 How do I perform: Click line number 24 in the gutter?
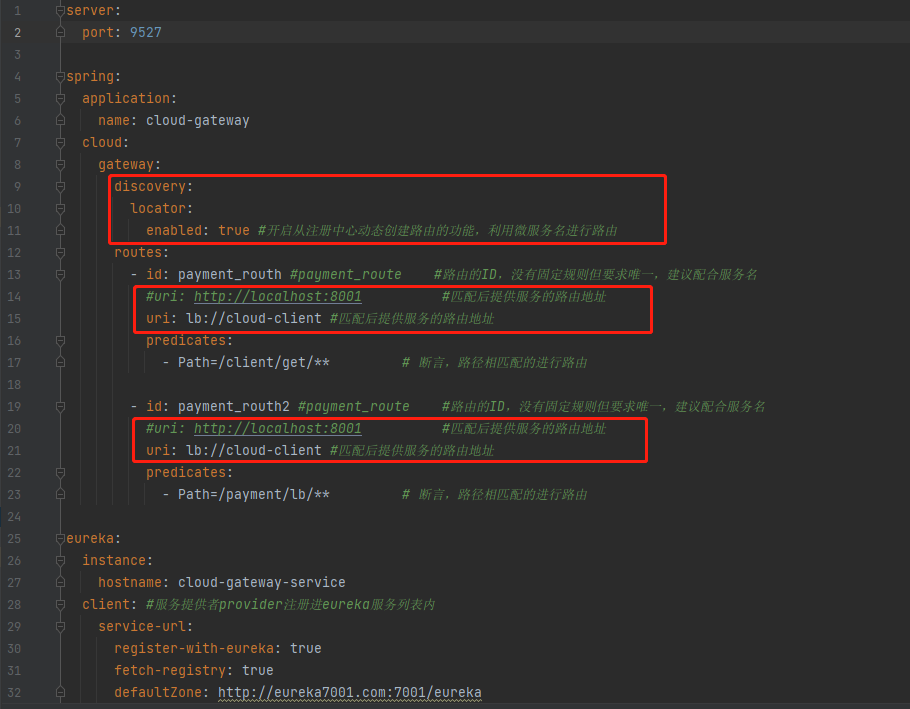[x=14, y=517]
